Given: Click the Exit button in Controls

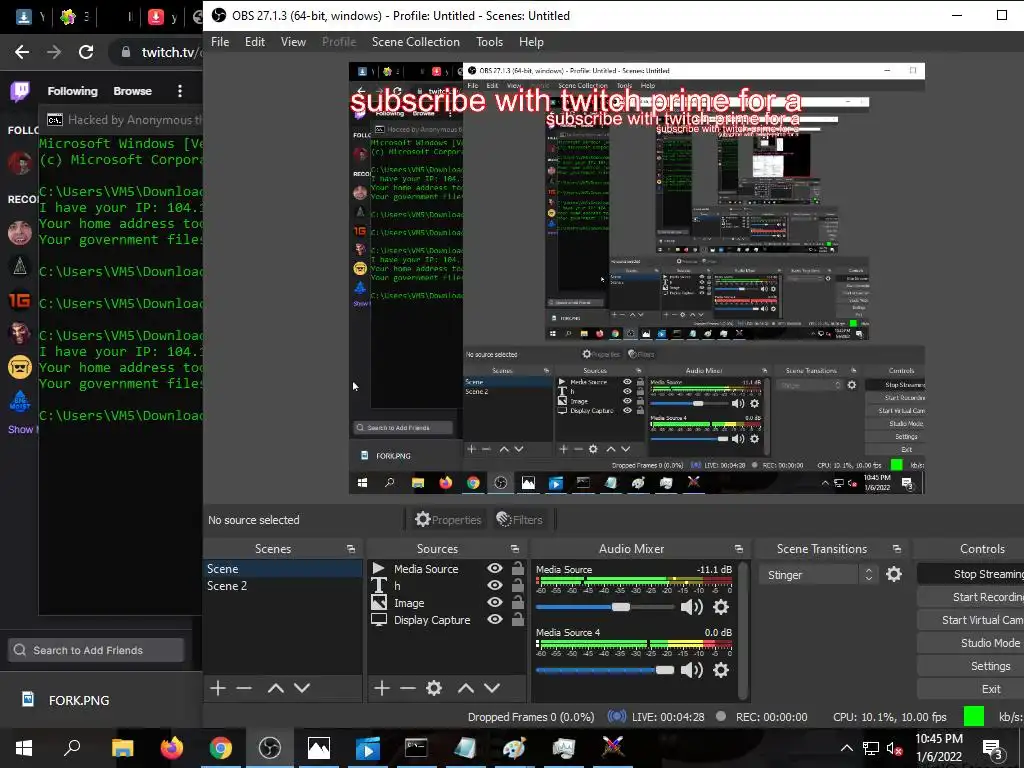Looking at the screenshot, I should (970, 689).
